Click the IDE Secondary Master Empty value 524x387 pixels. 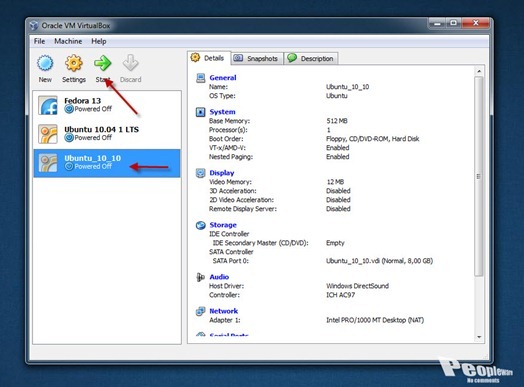[335, 243]
